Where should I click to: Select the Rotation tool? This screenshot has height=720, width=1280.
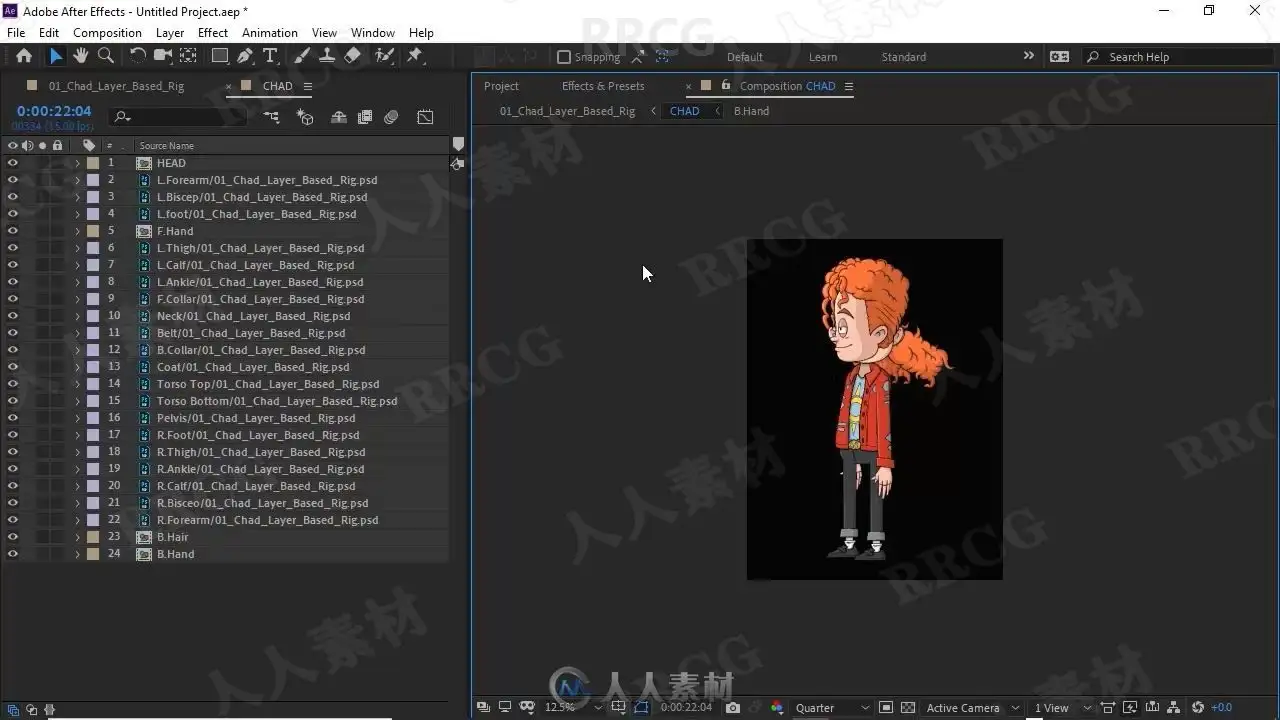pyautogui.click(x=138, y=56)
